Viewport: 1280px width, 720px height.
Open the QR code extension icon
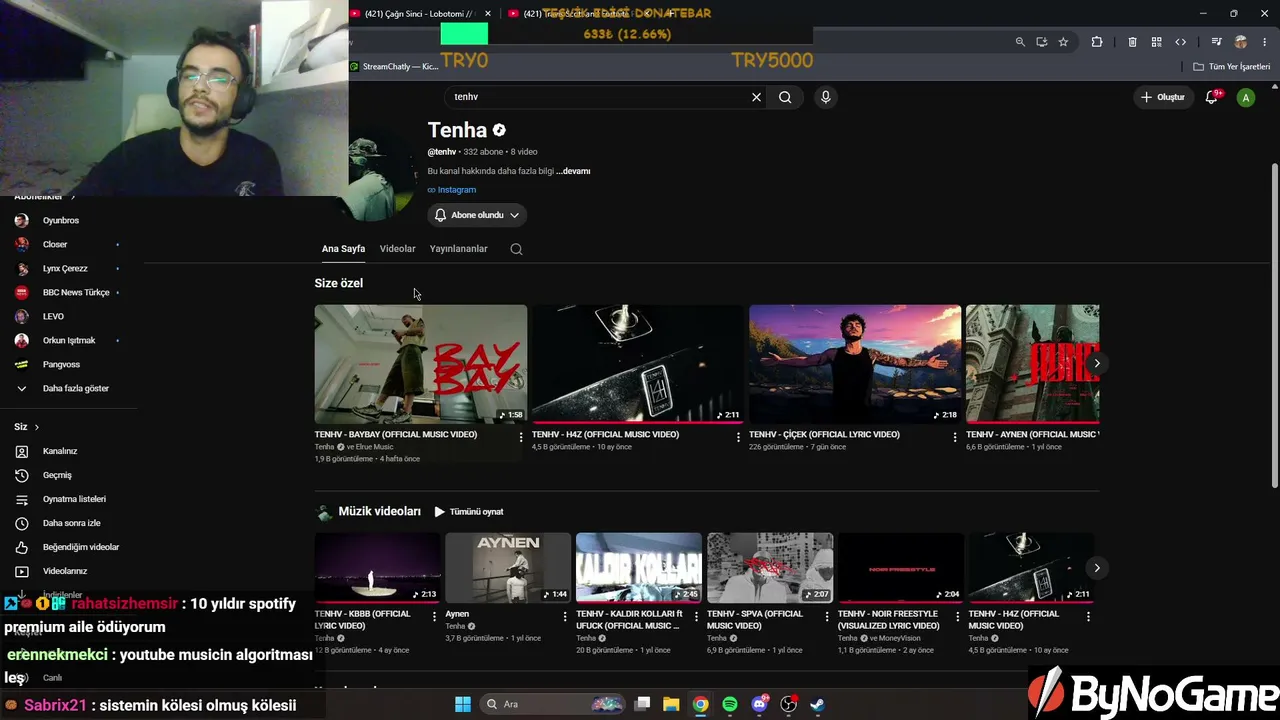1156,42
